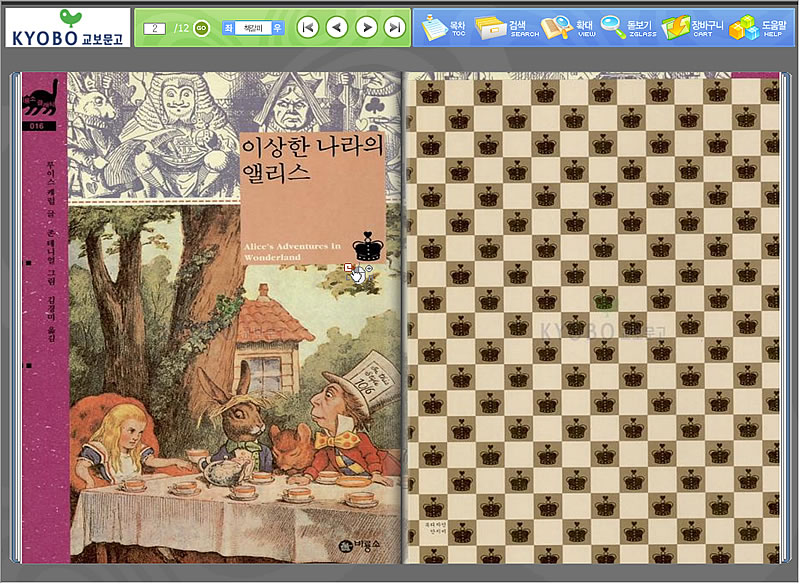Activate the 돋보기 (ZGlass) magnifier
Screen dimensions: 800x584
pyautogui.click(x=628, y=27)
